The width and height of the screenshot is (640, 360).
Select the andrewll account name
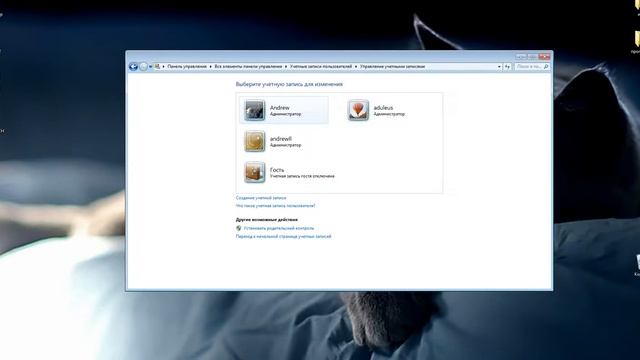click(281, 139)
